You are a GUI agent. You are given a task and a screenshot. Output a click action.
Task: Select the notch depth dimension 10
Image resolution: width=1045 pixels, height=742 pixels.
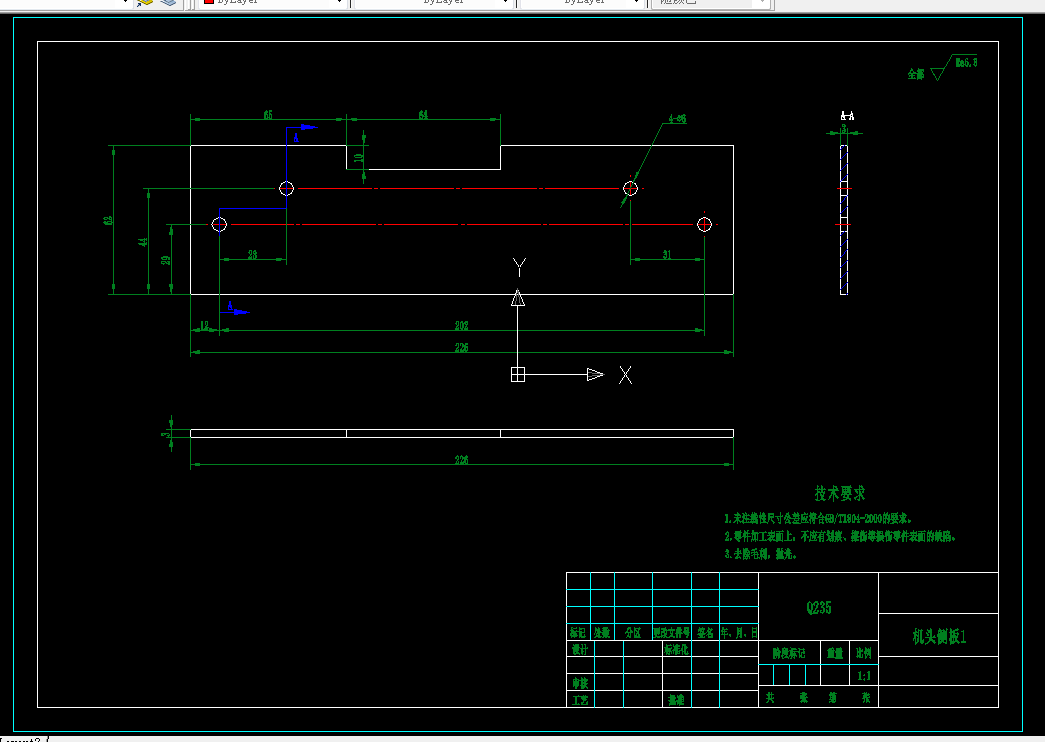coord(359,158)
